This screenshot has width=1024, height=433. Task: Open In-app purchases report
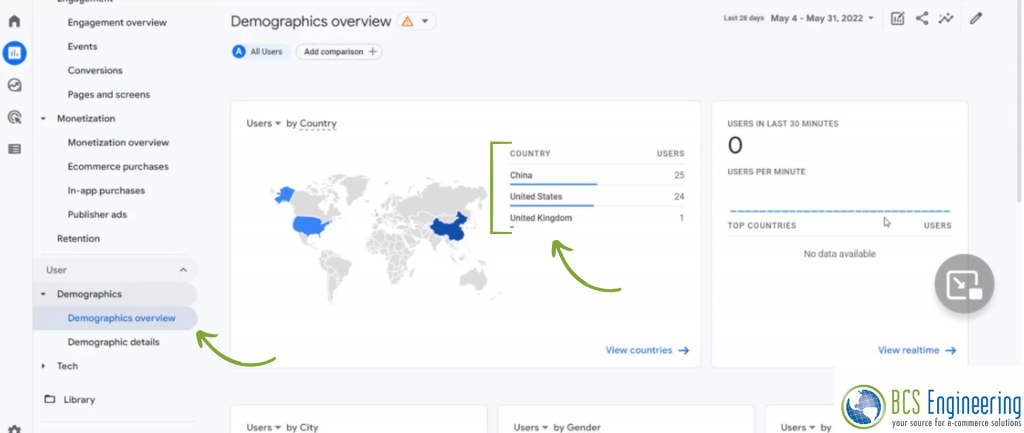(106, 191)
